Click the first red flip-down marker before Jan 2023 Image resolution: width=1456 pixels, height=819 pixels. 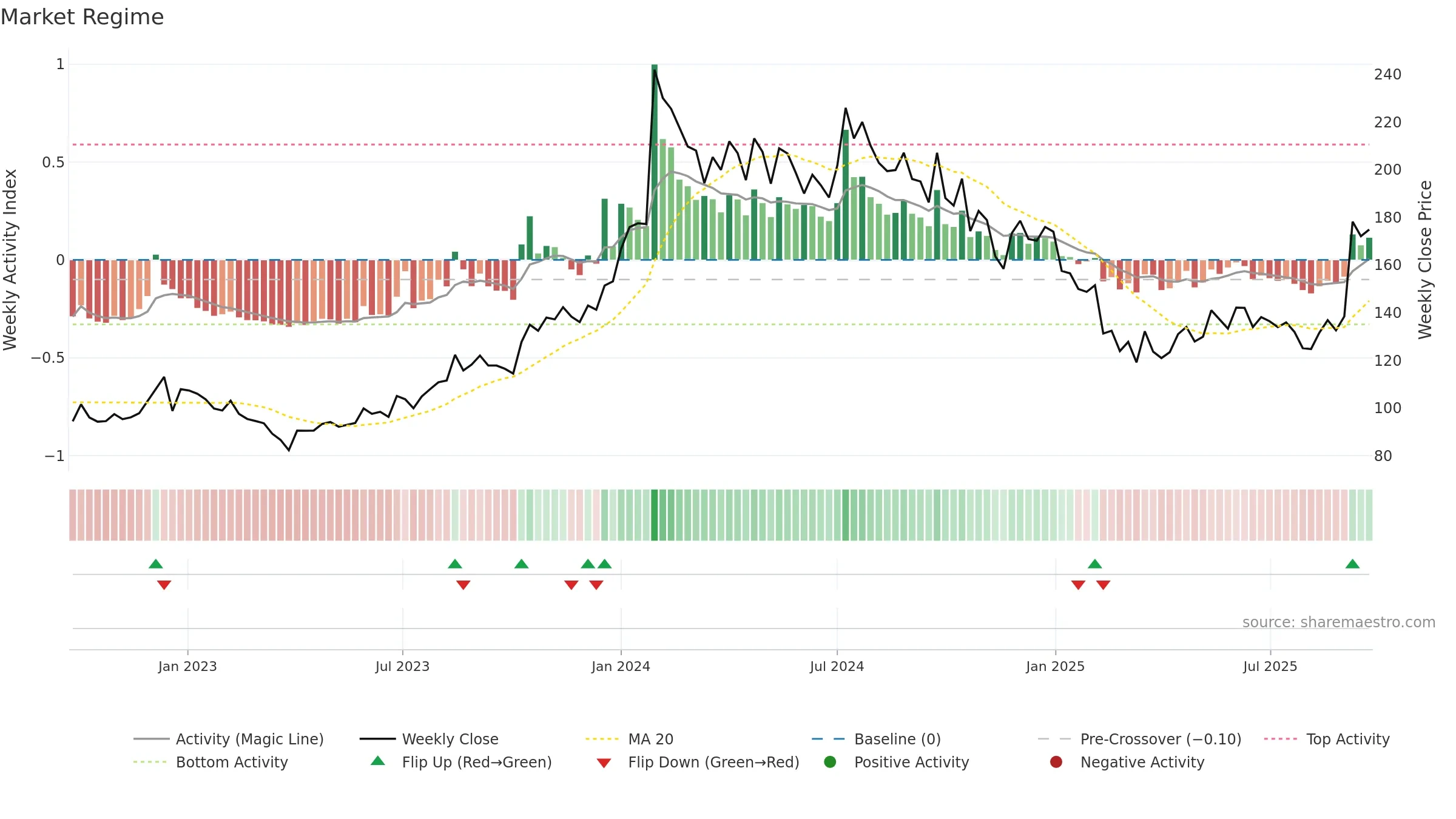point(164,585)
